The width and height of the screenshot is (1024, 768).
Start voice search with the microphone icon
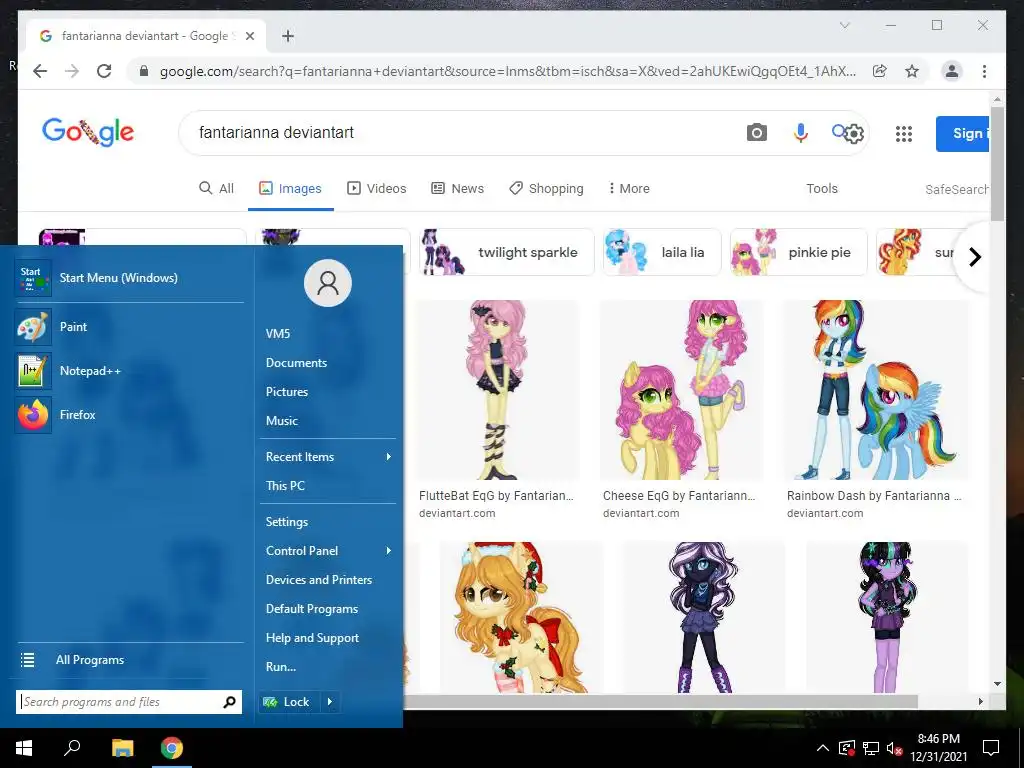click(x=801, y=133)
